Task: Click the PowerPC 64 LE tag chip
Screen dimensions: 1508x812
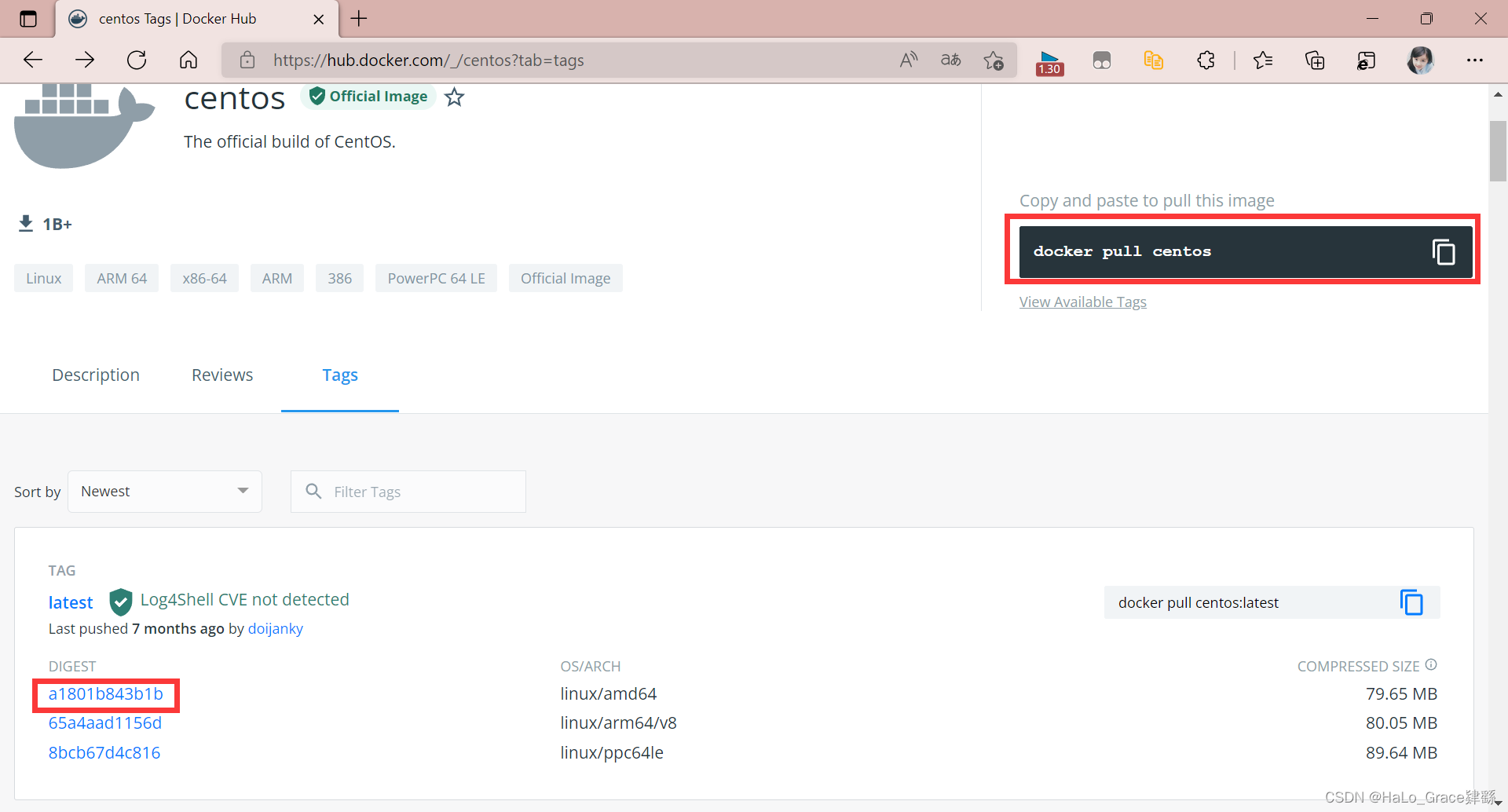Action: tap(436, 279)
